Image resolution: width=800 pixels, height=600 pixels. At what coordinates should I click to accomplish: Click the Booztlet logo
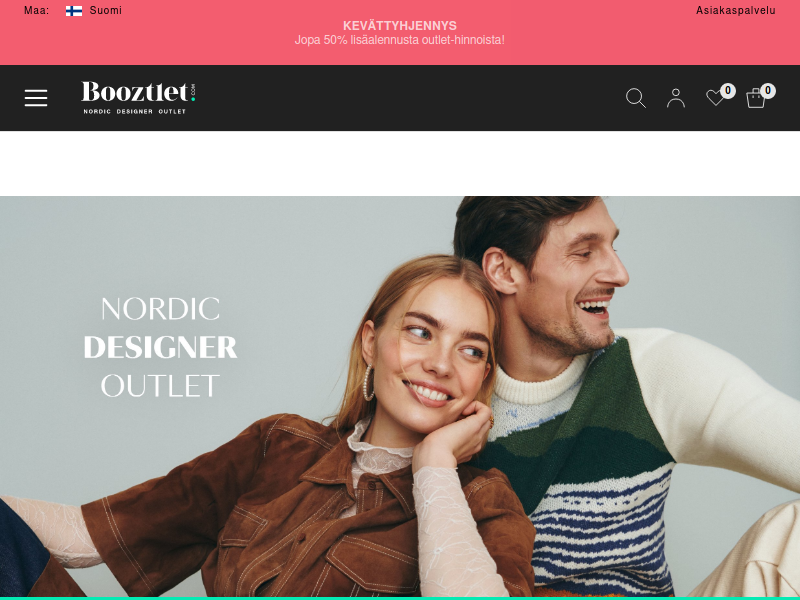[x=138, y=97]
